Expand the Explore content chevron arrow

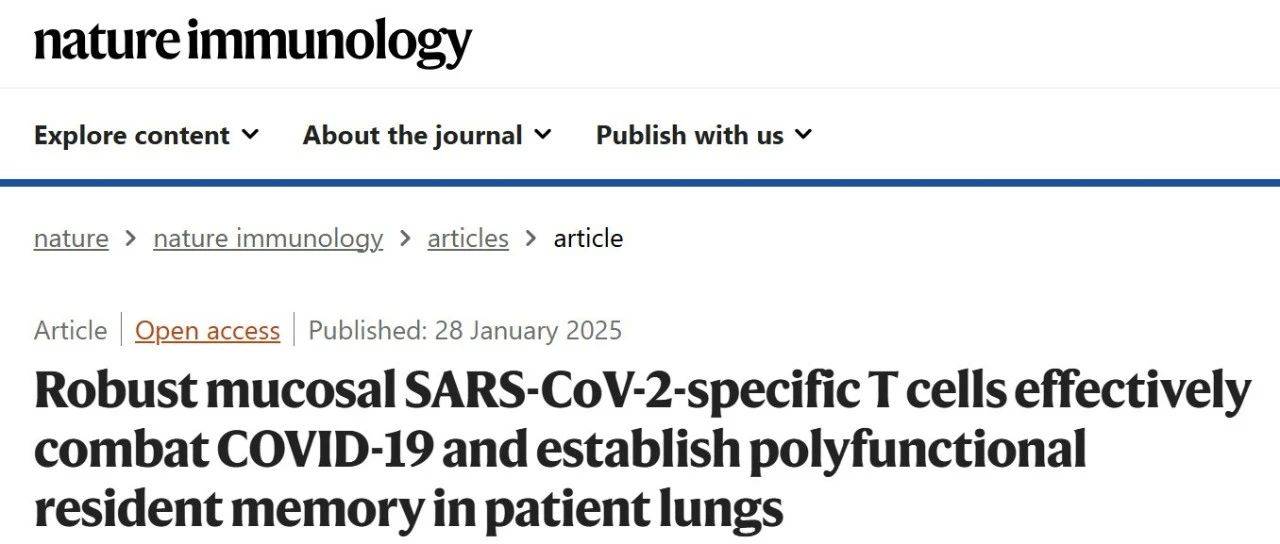tap(250, 134)
